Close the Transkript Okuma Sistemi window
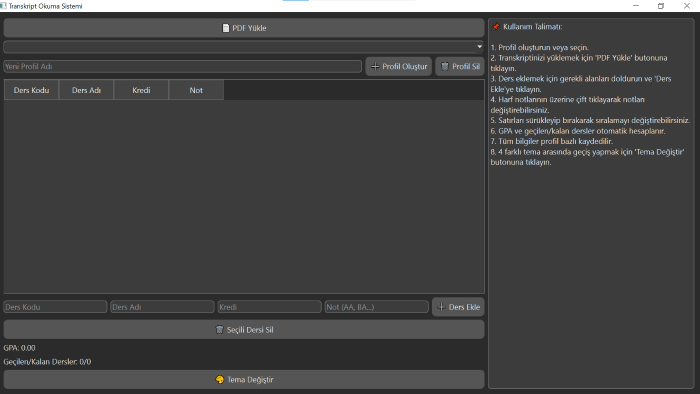Image resolution: width=700 pixels, height=394 pixels. tap(687, 6)
